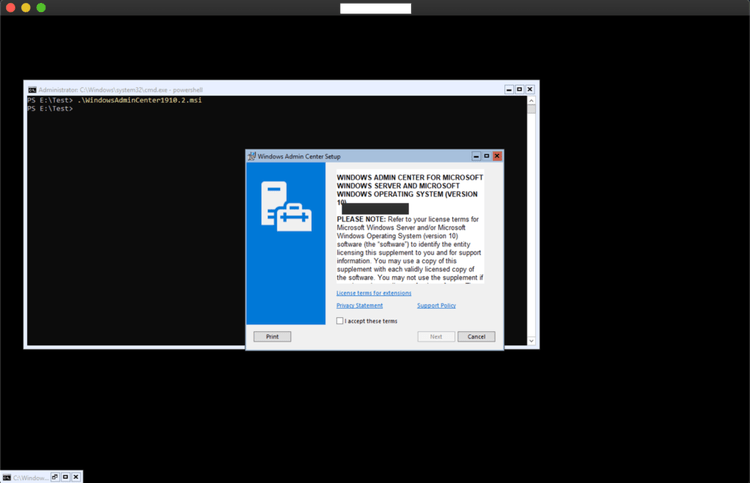
Task: Maximize the Administrator PowerShell window
Action: click(519, 89)
